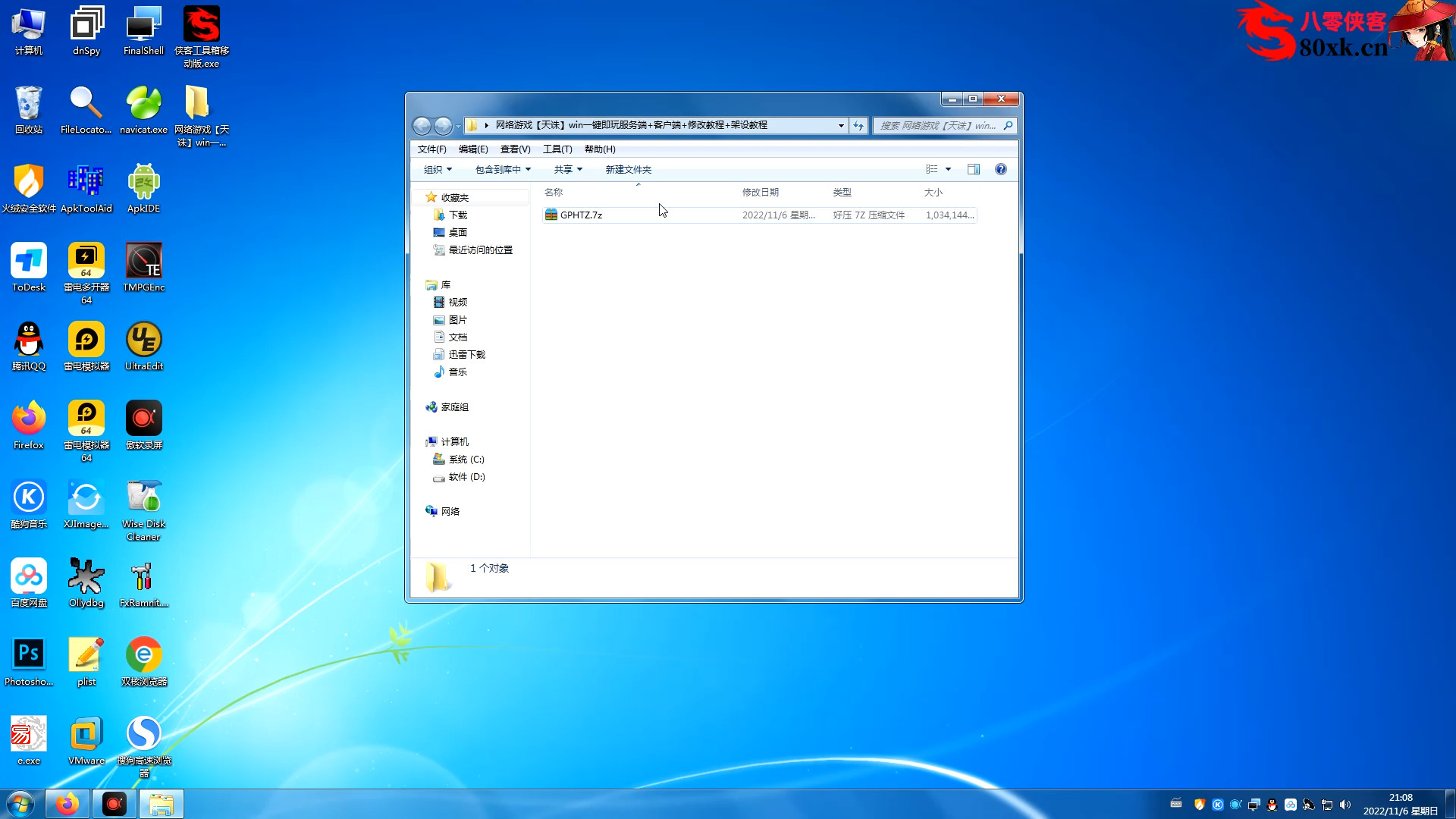Open GPHTZ.7z compressed archive
The height and width of the screenshot is (819, 1456).
pos(581,214)
